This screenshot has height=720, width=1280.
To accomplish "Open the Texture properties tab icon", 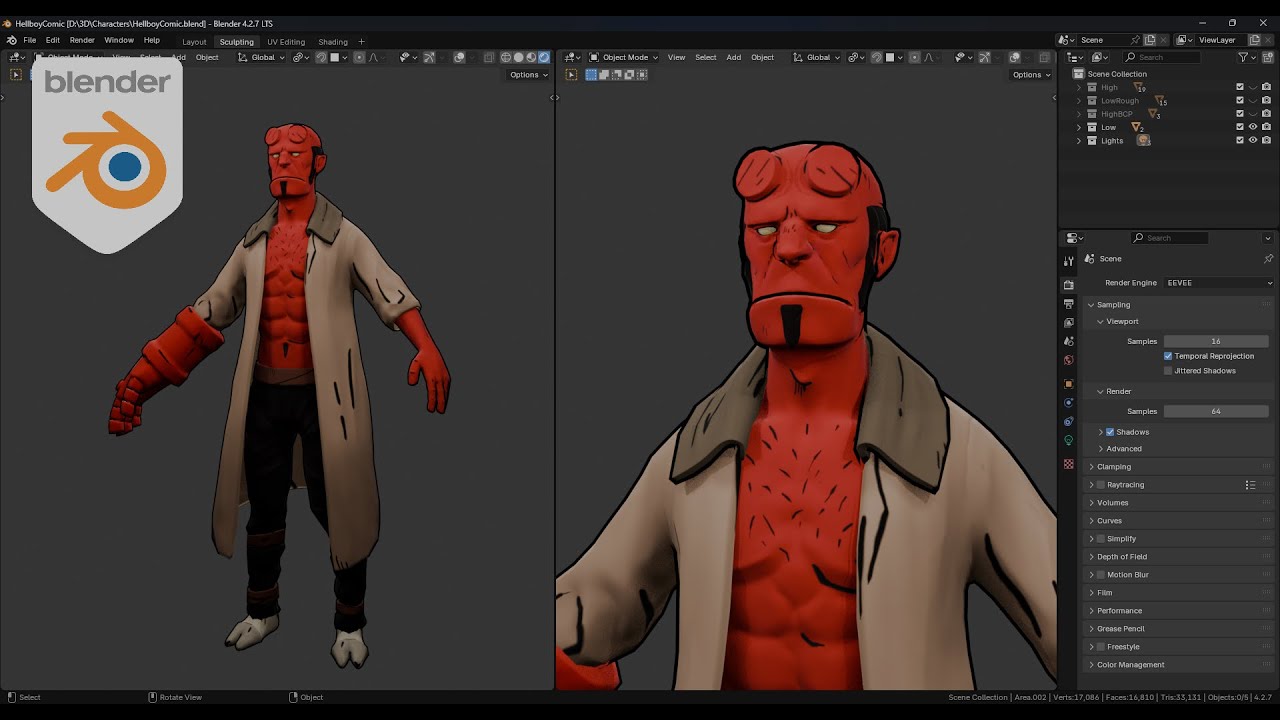I will pyautogui.click(x=1069, y=464).
